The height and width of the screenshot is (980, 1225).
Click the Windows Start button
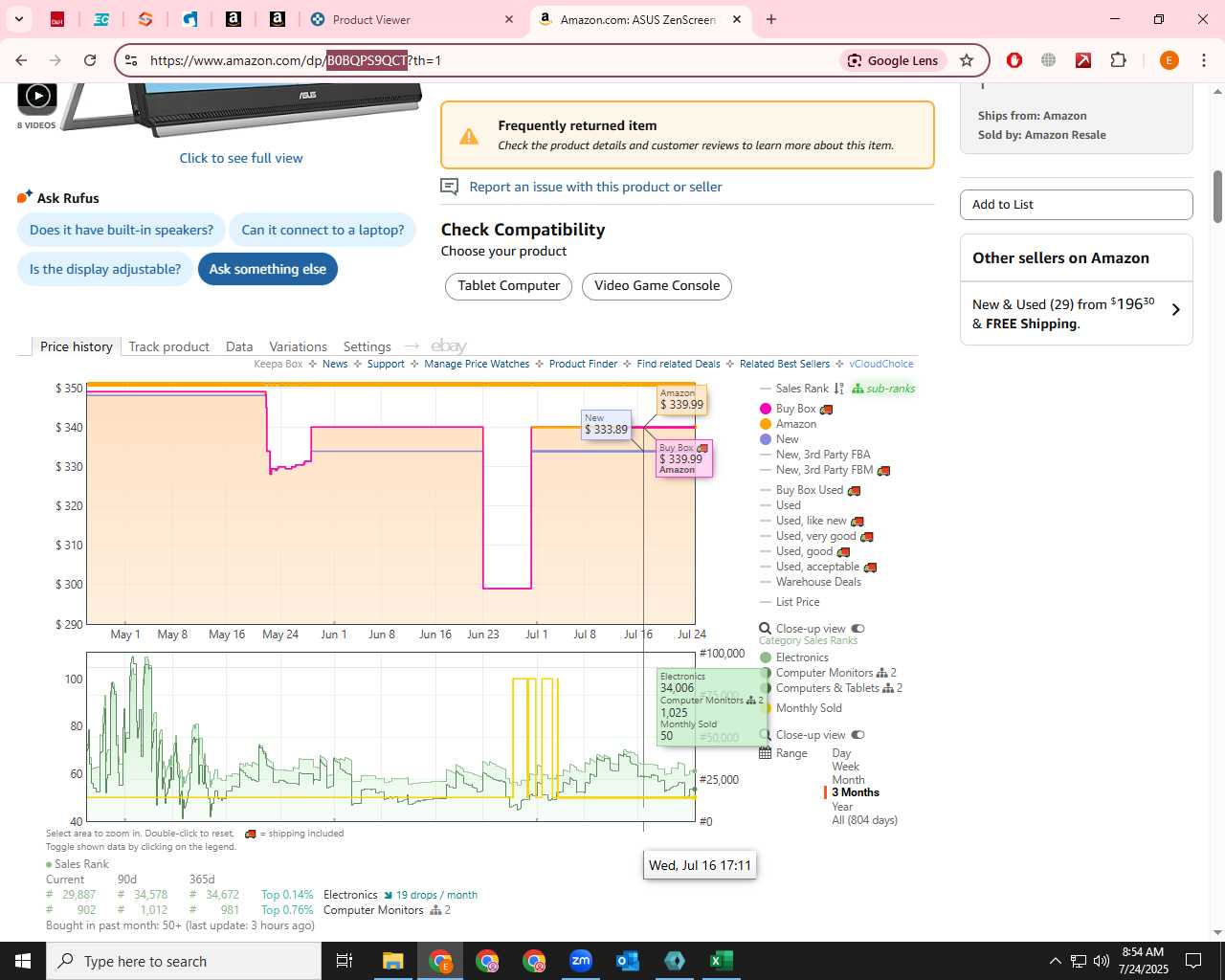pos(23,961)
